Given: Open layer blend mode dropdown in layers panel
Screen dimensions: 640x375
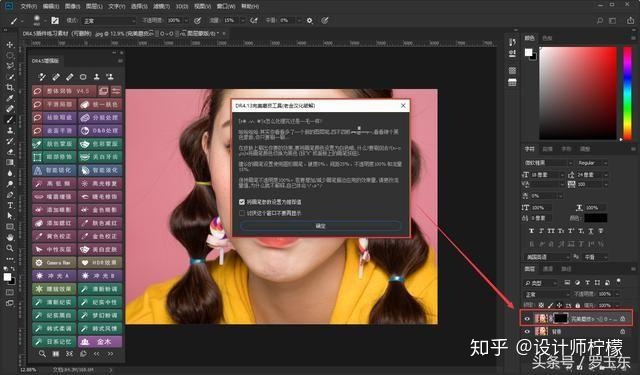Looking at the screenshot, I should [x=548, y=294].
